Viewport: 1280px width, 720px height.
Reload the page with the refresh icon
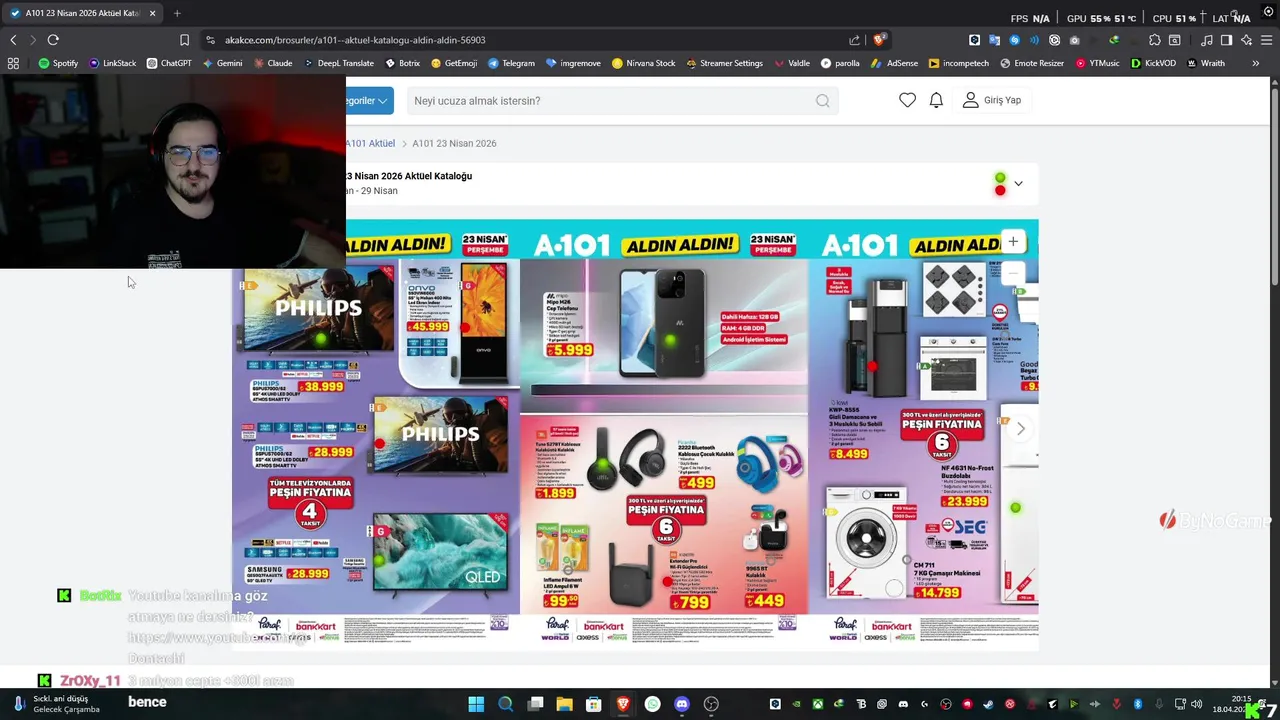tap(53, 40)
